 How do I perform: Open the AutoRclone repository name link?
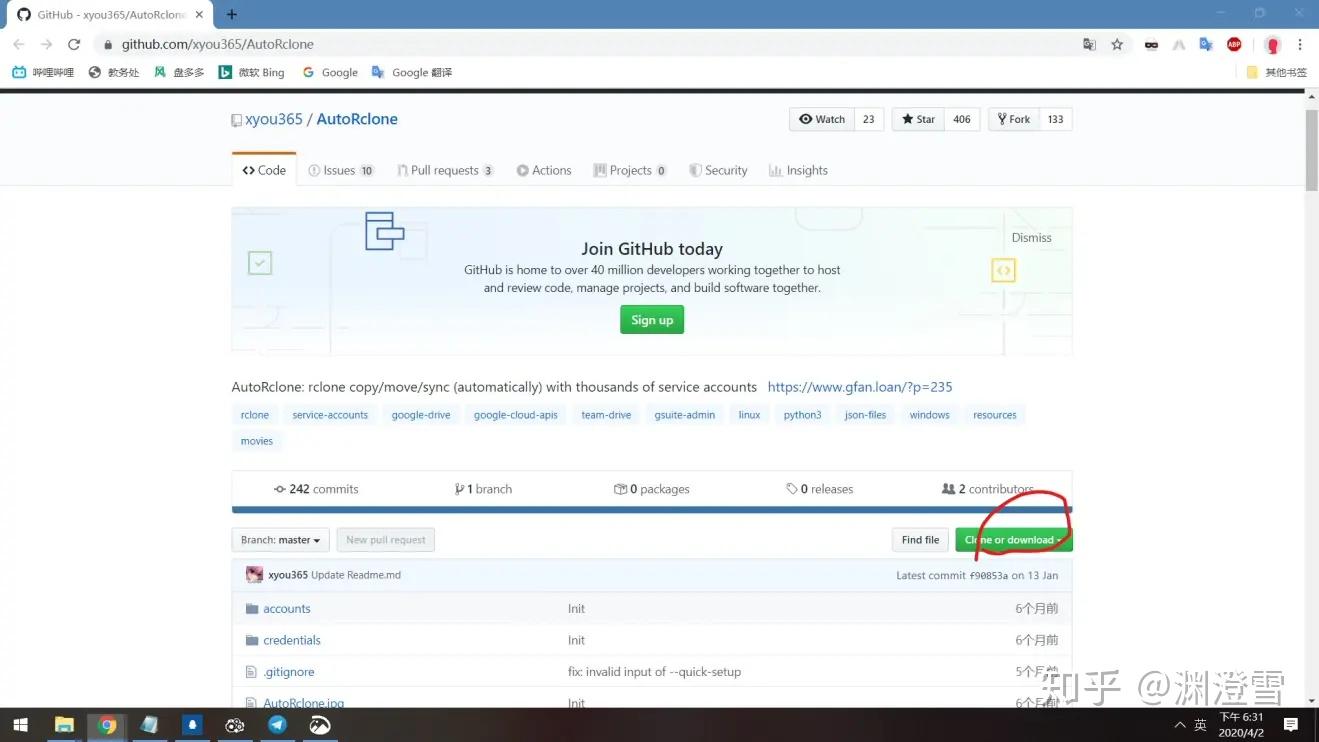(357, 119)
